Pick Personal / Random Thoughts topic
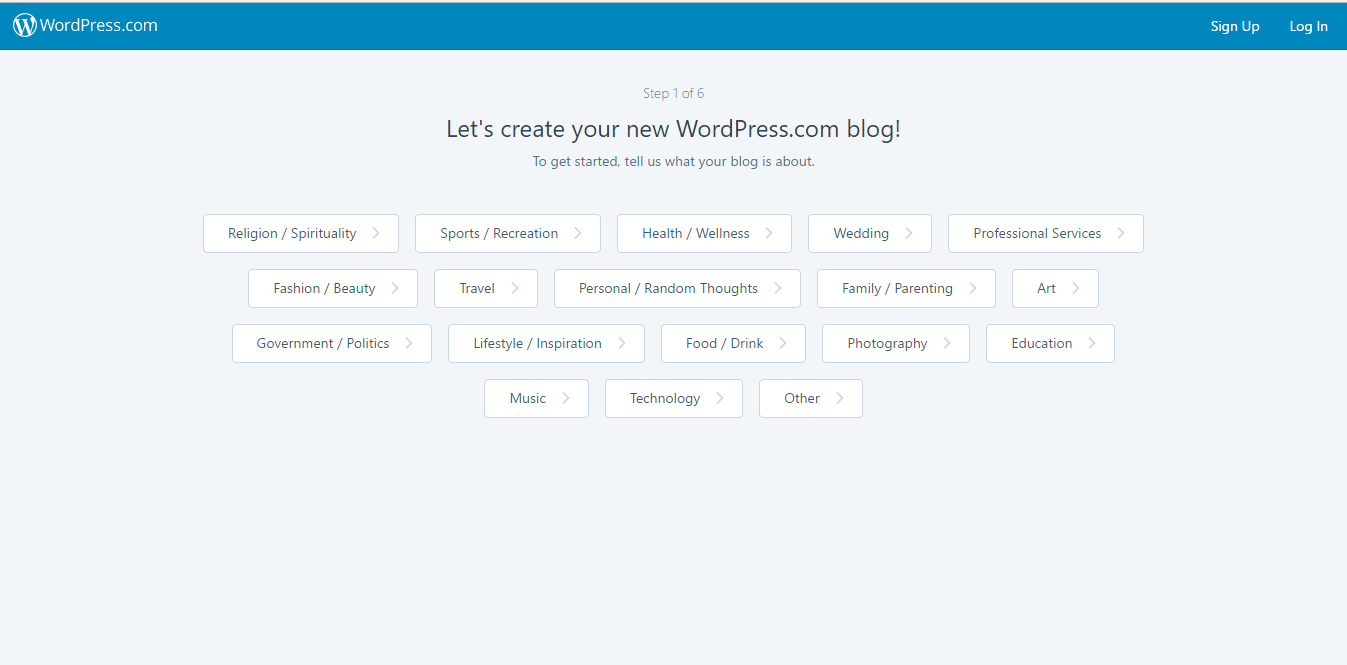The width and height of the screenshot is (1347, 665). click(677, 288)
